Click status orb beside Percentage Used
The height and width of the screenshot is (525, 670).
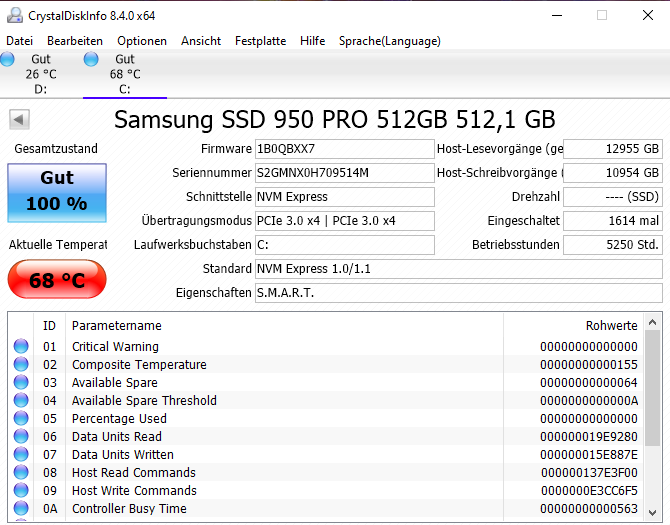click(21, 418)
